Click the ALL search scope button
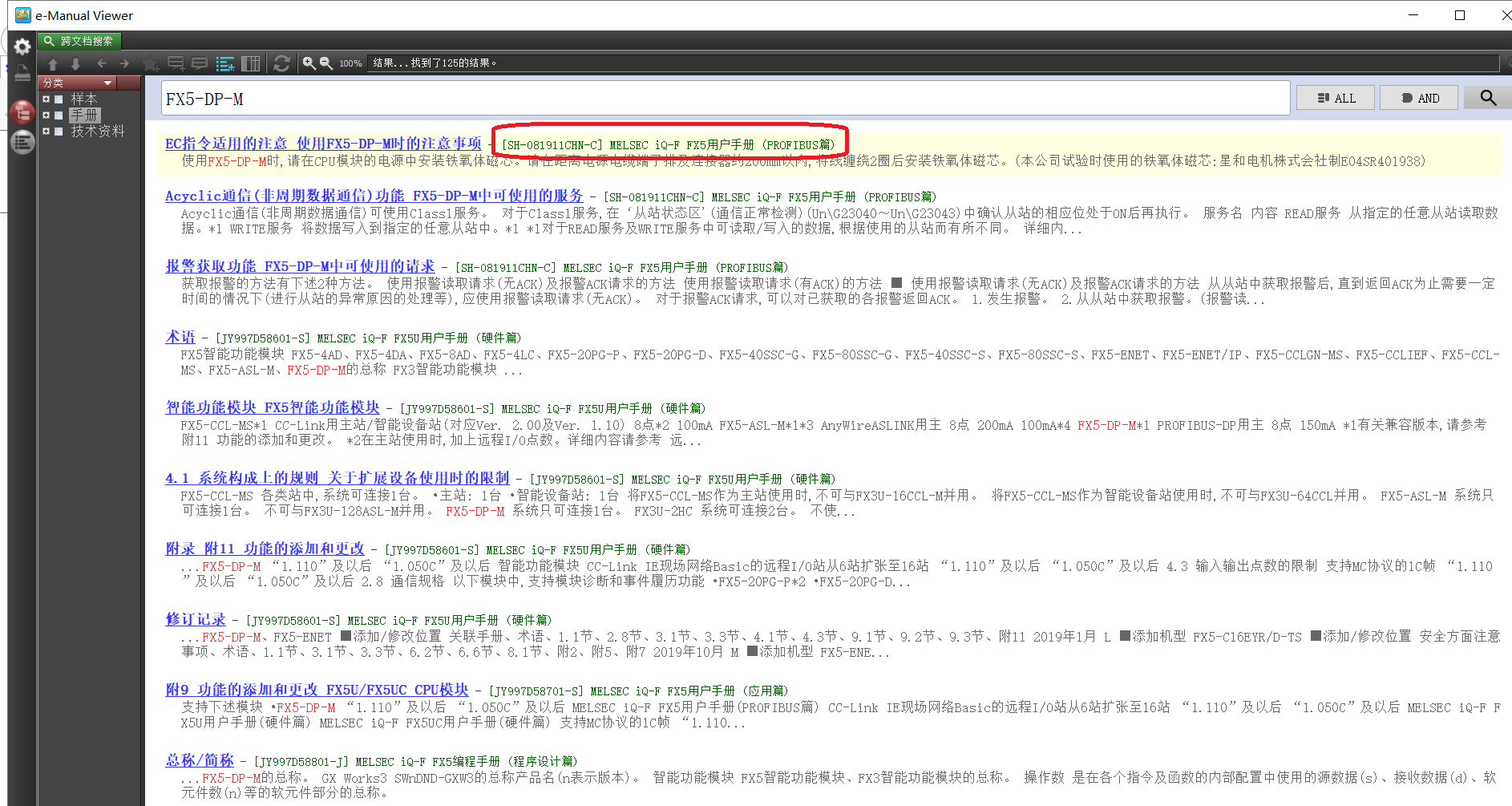 pyautogui.click(x=1336, y=98)
